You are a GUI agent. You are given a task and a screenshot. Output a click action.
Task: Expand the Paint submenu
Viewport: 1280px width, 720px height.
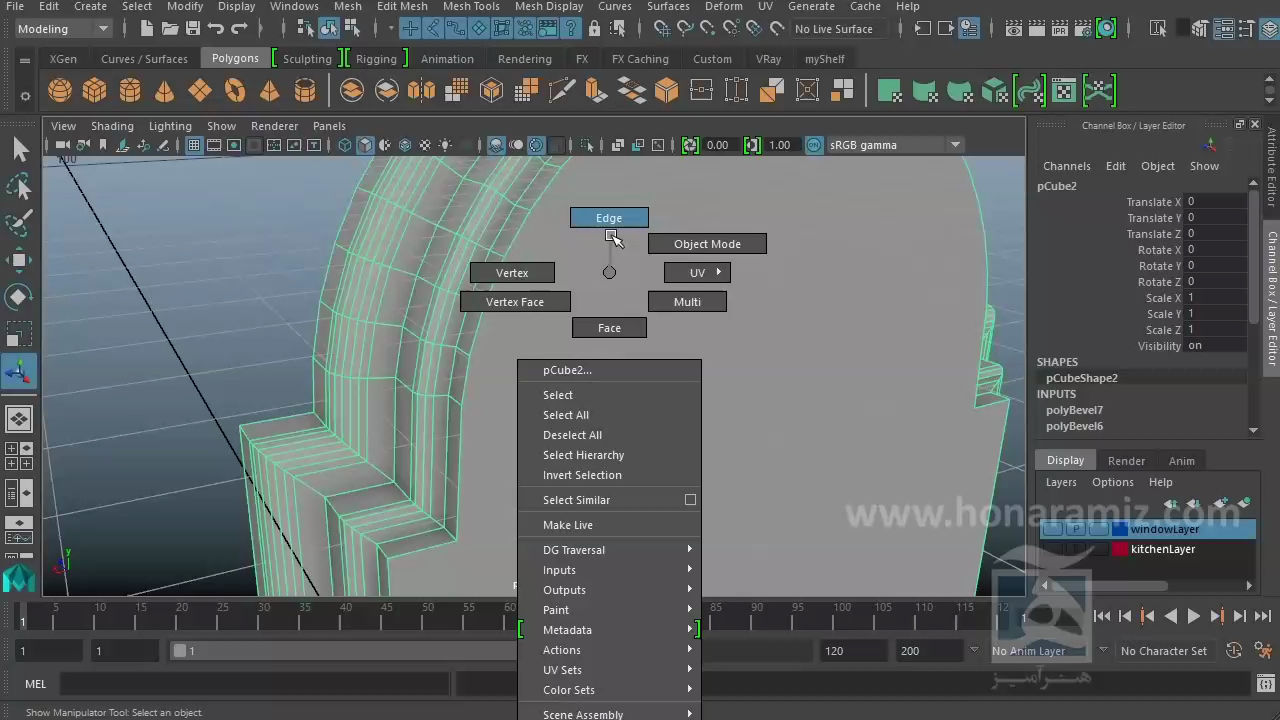click(x=609, y=610)
